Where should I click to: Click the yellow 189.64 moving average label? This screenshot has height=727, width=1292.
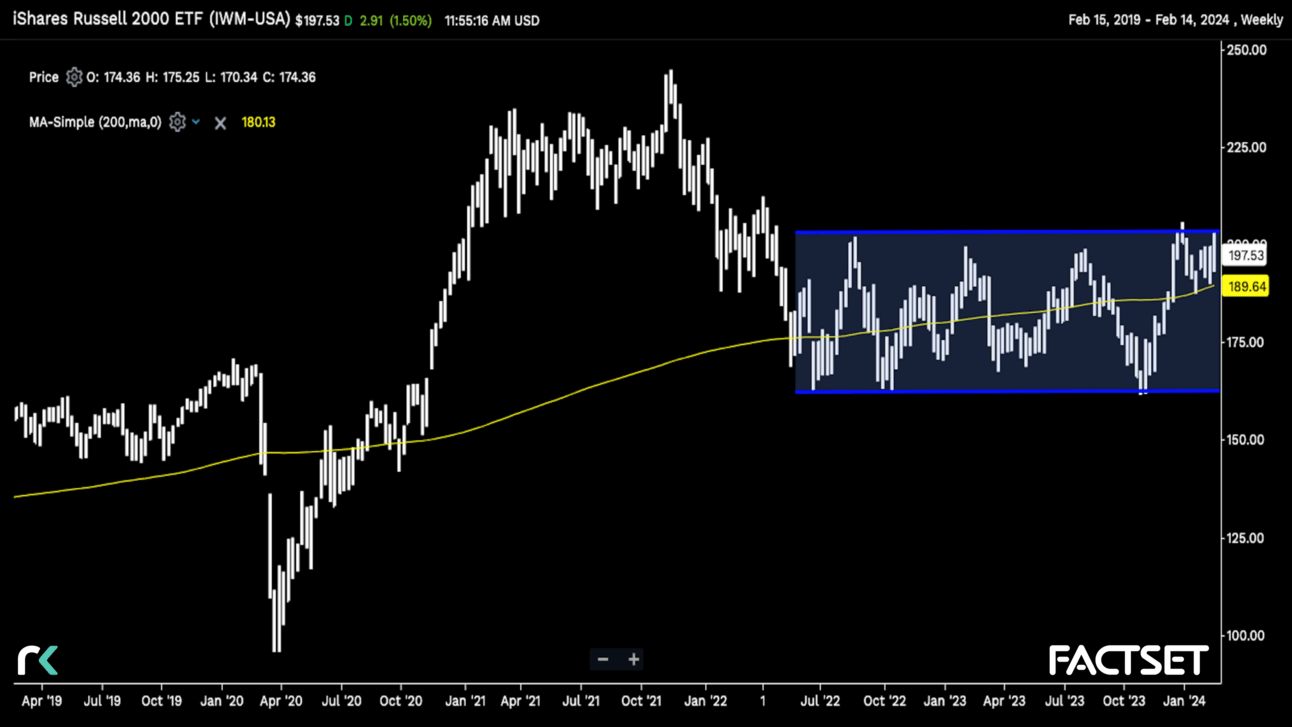tap(1246, 287)
